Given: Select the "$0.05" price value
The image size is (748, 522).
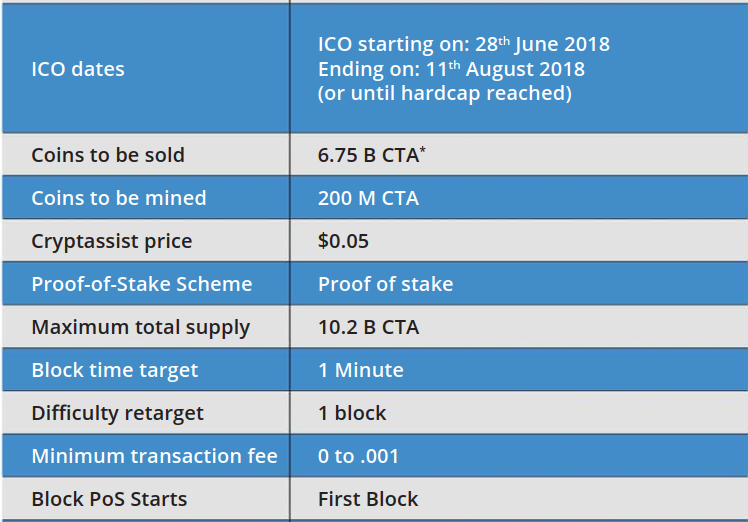Looking at the screenshot, I should [x=340, y=241].
